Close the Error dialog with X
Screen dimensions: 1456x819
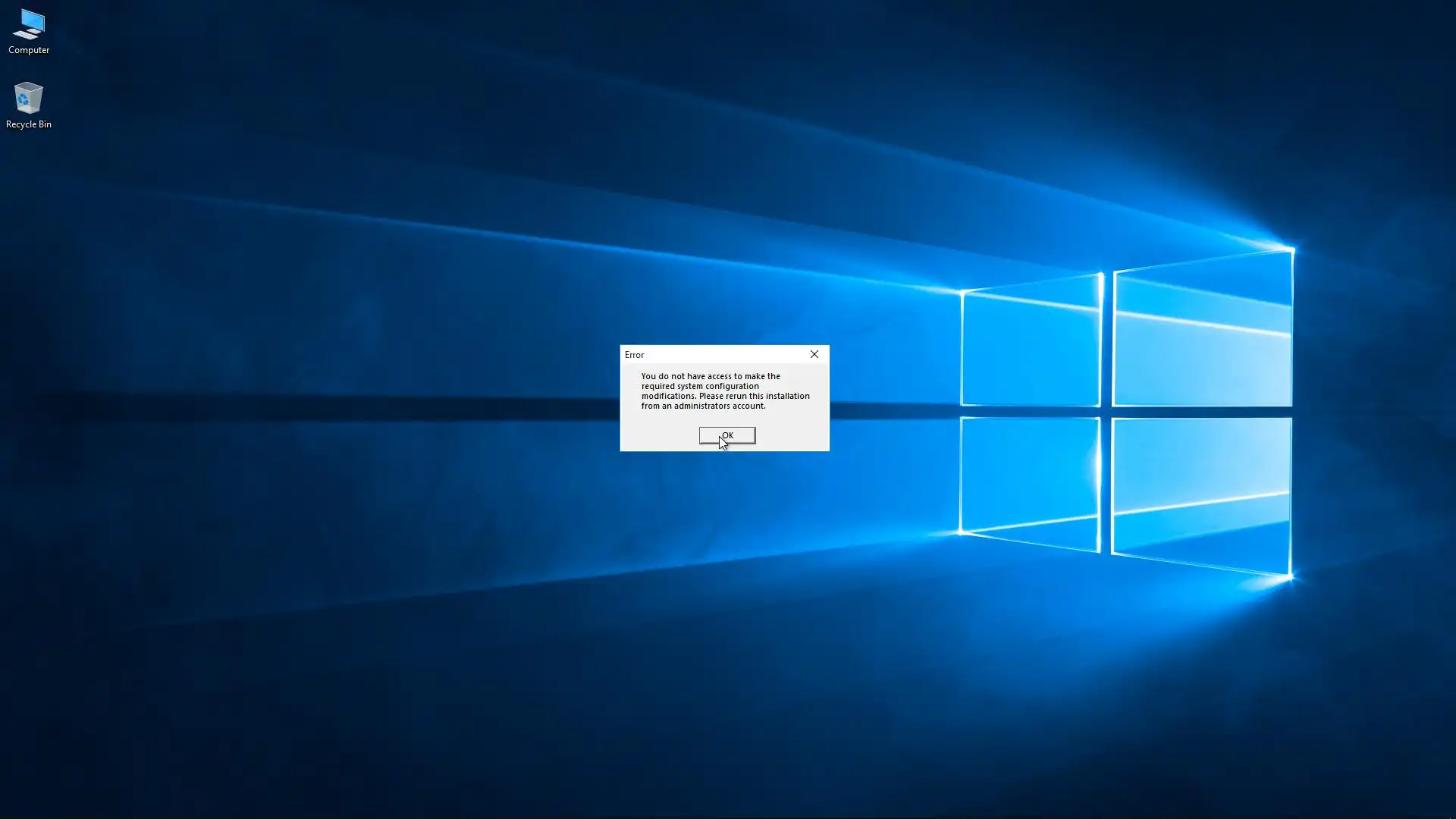[814, 354]
